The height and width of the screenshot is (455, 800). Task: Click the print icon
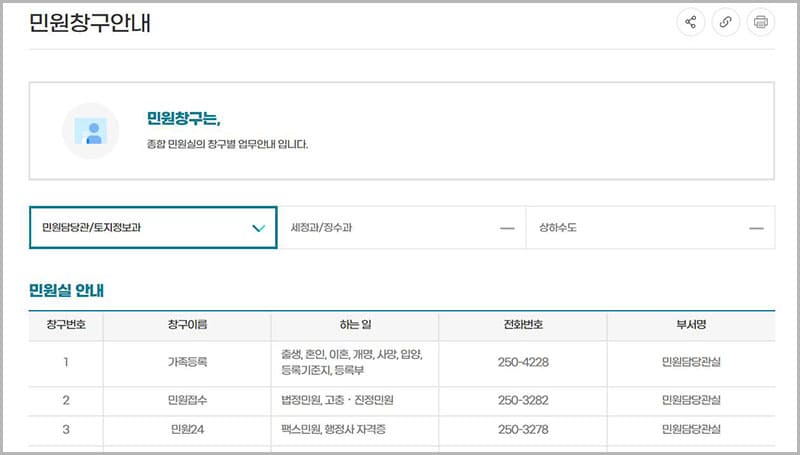pyautogui.click(x=761, y=22)
